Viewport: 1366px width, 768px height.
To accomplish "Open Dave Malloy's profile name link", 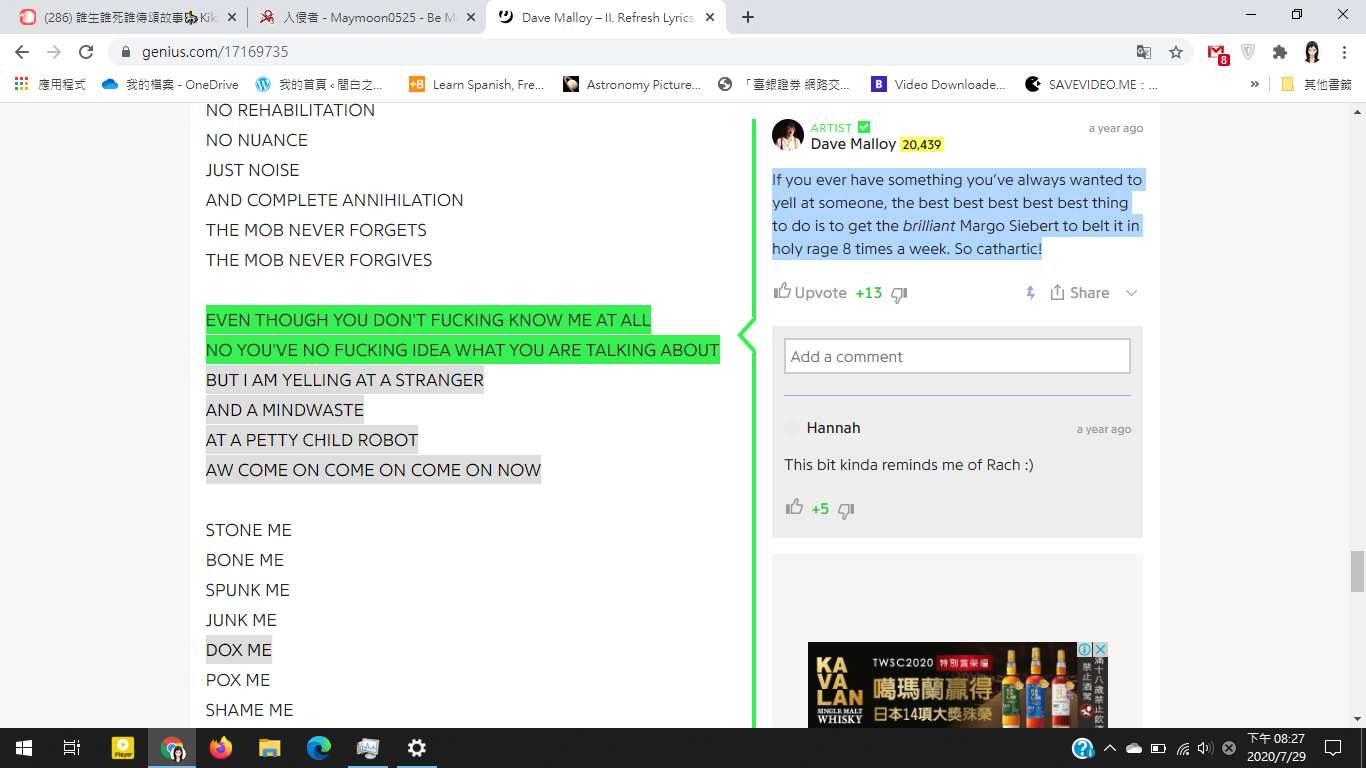I will pos(853,144).
